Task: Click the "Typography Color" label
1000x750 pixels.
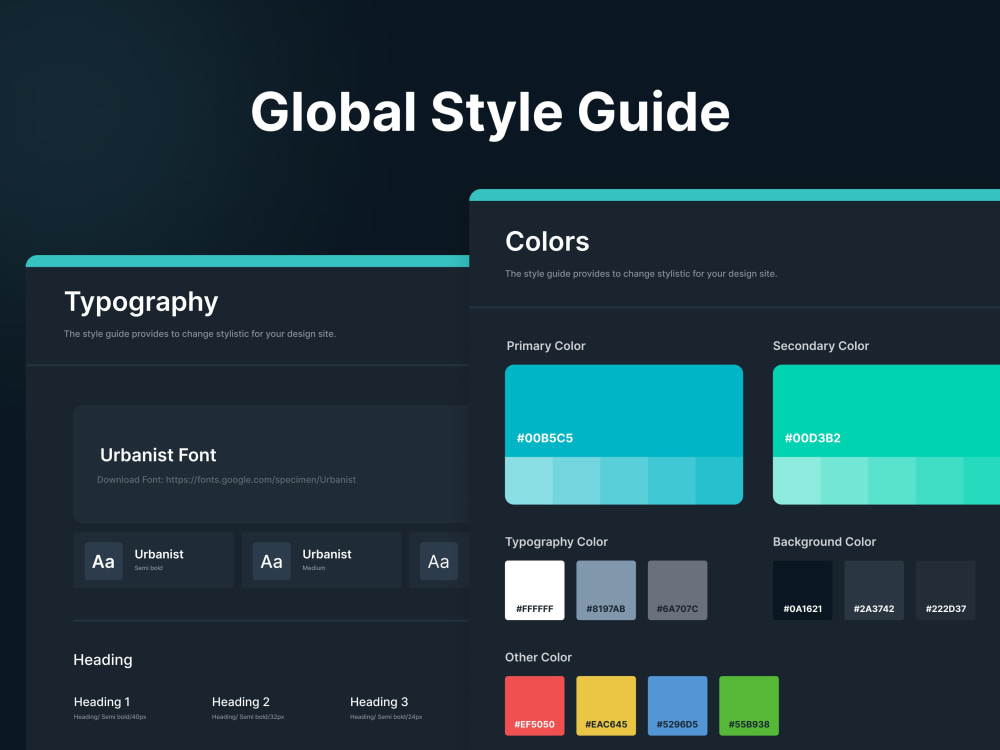Action: 556,542
